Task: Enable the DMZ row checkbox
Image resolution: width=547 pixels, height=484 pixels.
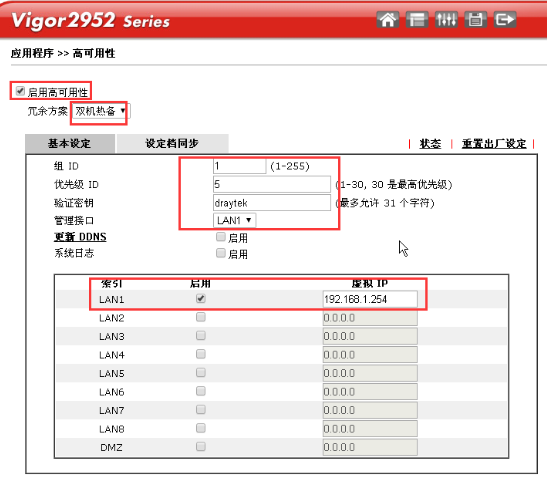Action: (x=201, y=446)
